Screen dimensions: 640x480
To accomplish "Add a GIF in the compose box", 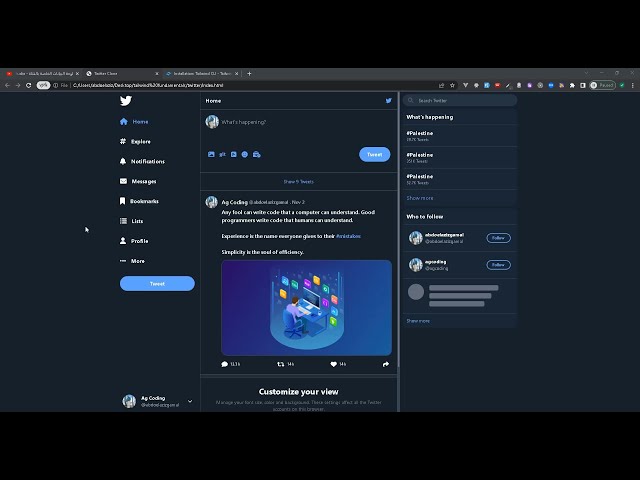I will pyautogui.click(x=222, y=154).
